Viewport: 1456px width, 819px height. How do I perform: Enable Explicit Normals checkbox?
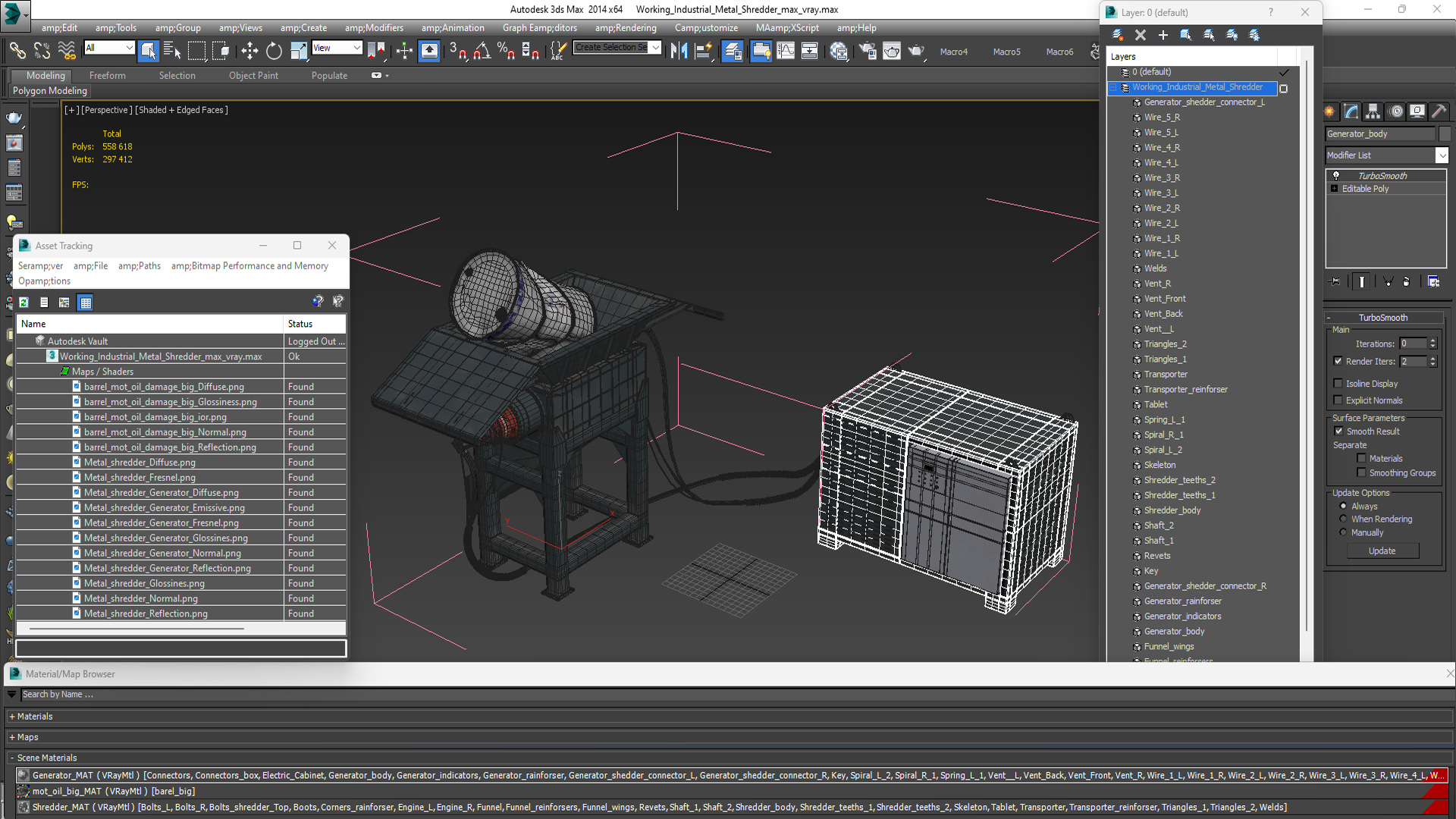click(1338, 400)
